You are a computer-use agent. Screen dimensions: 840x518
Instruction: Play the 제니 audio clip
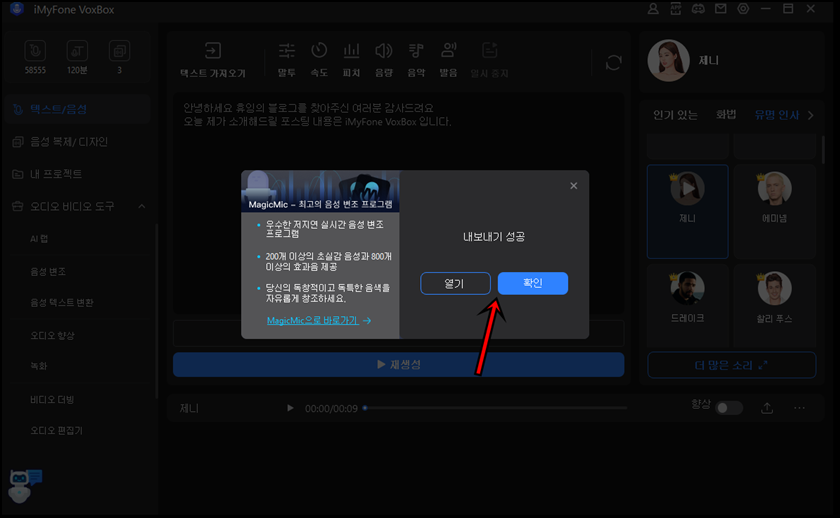click(x=290, y=408)
